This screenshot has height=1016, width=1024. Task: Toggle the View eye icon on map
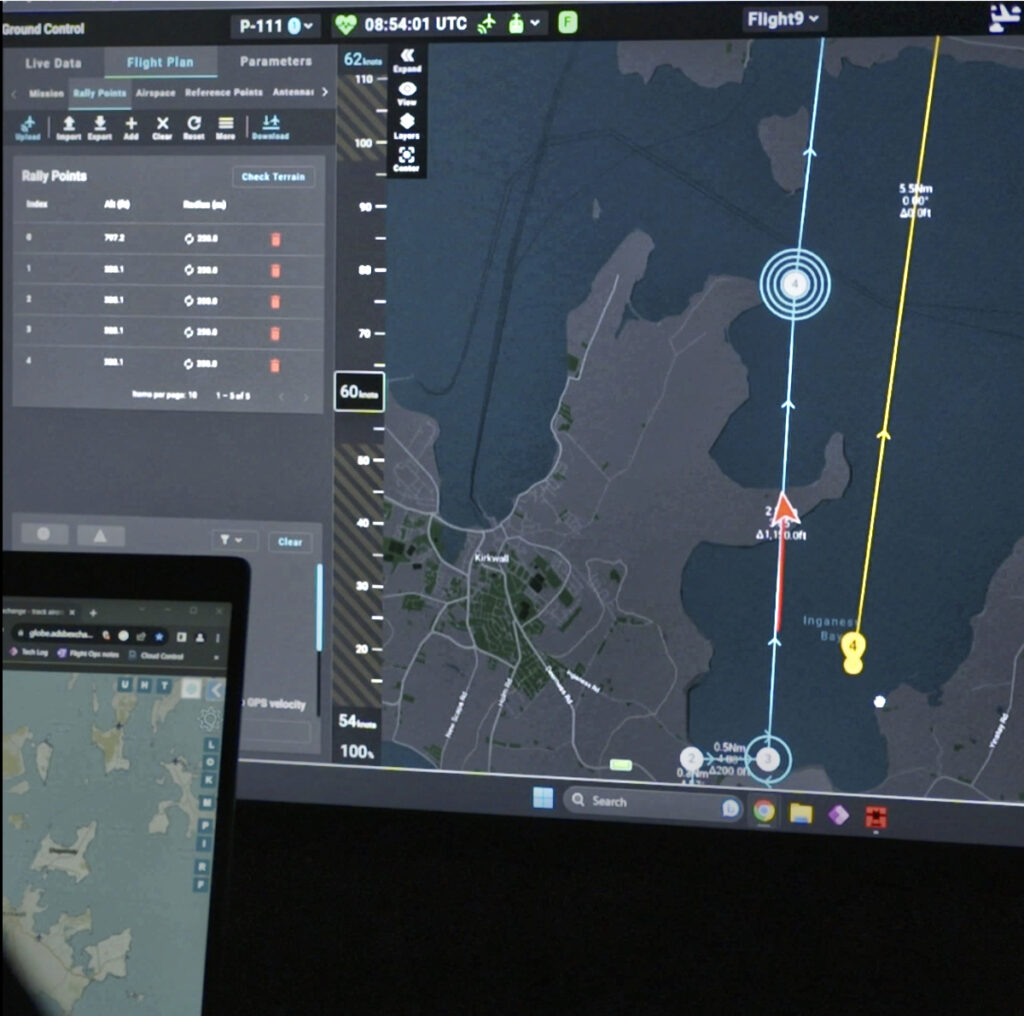[407, 92]
